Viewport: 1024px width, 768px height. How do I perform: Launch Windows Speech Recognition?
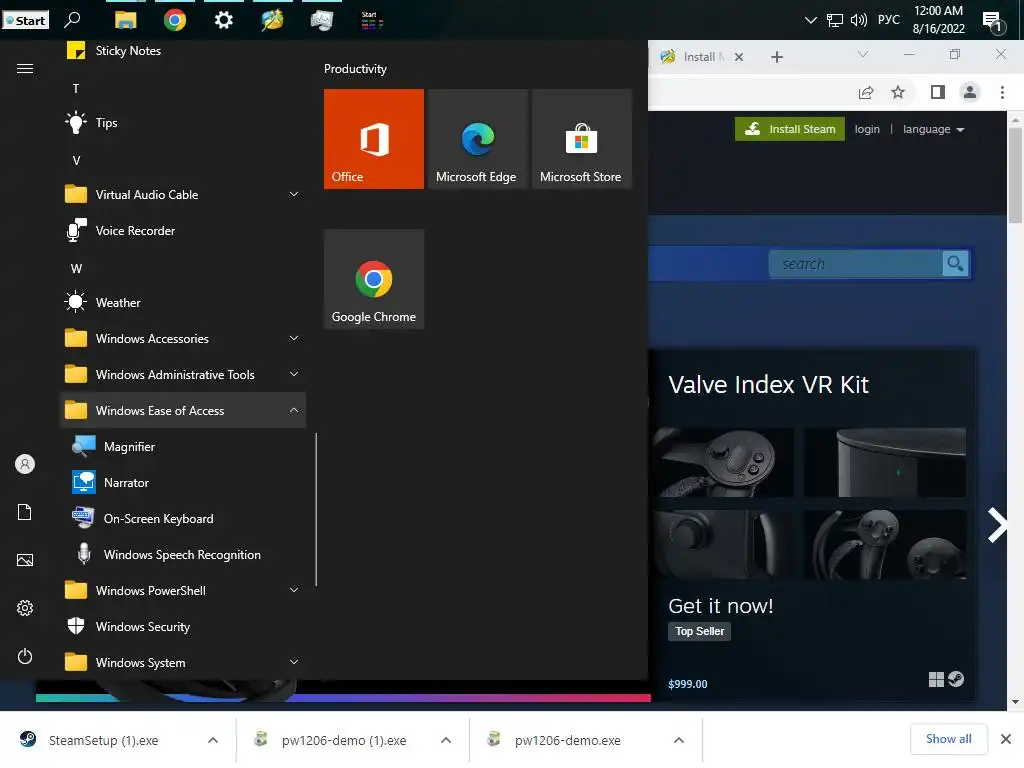(183, 554)
